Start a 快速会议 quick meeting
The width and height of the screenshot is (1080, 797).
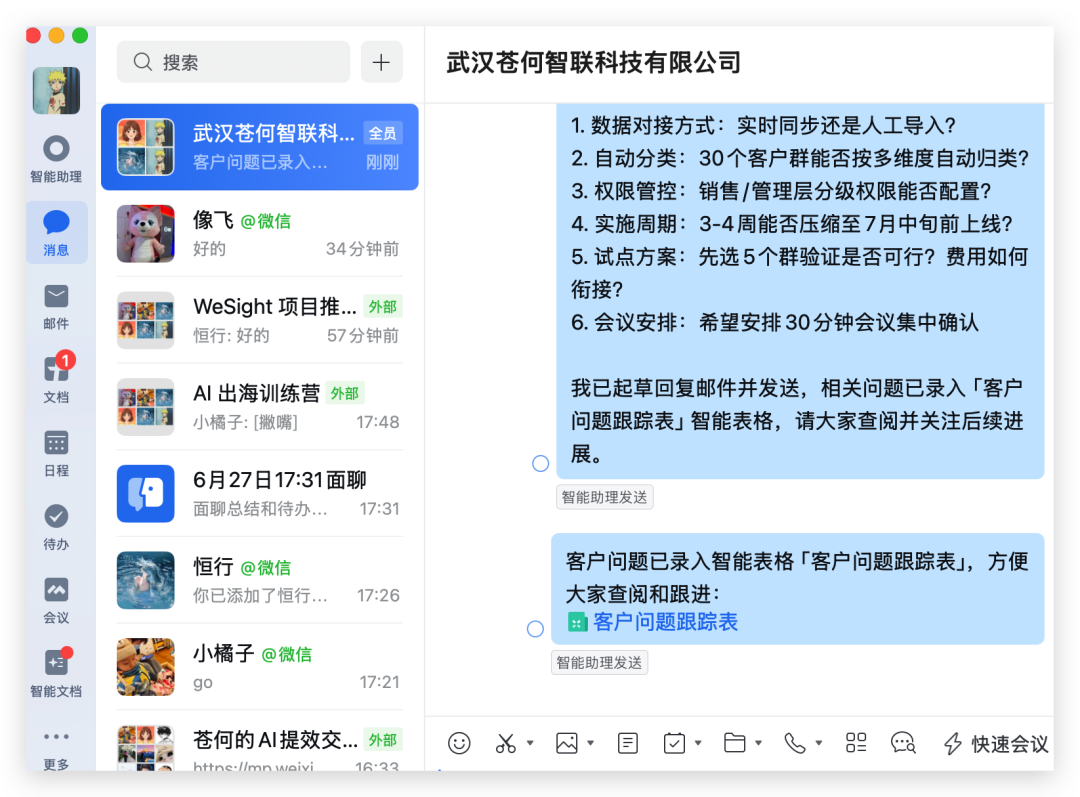(x=996, y=744)
